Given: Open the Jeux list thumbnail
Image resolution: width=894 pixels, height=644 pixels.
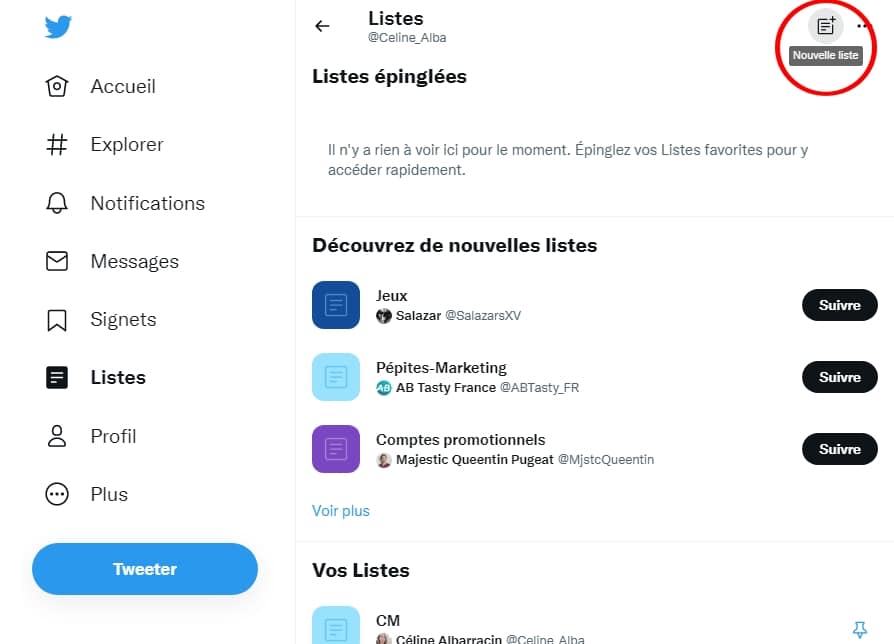Looking at the screenshot, I should pos(336,305).
